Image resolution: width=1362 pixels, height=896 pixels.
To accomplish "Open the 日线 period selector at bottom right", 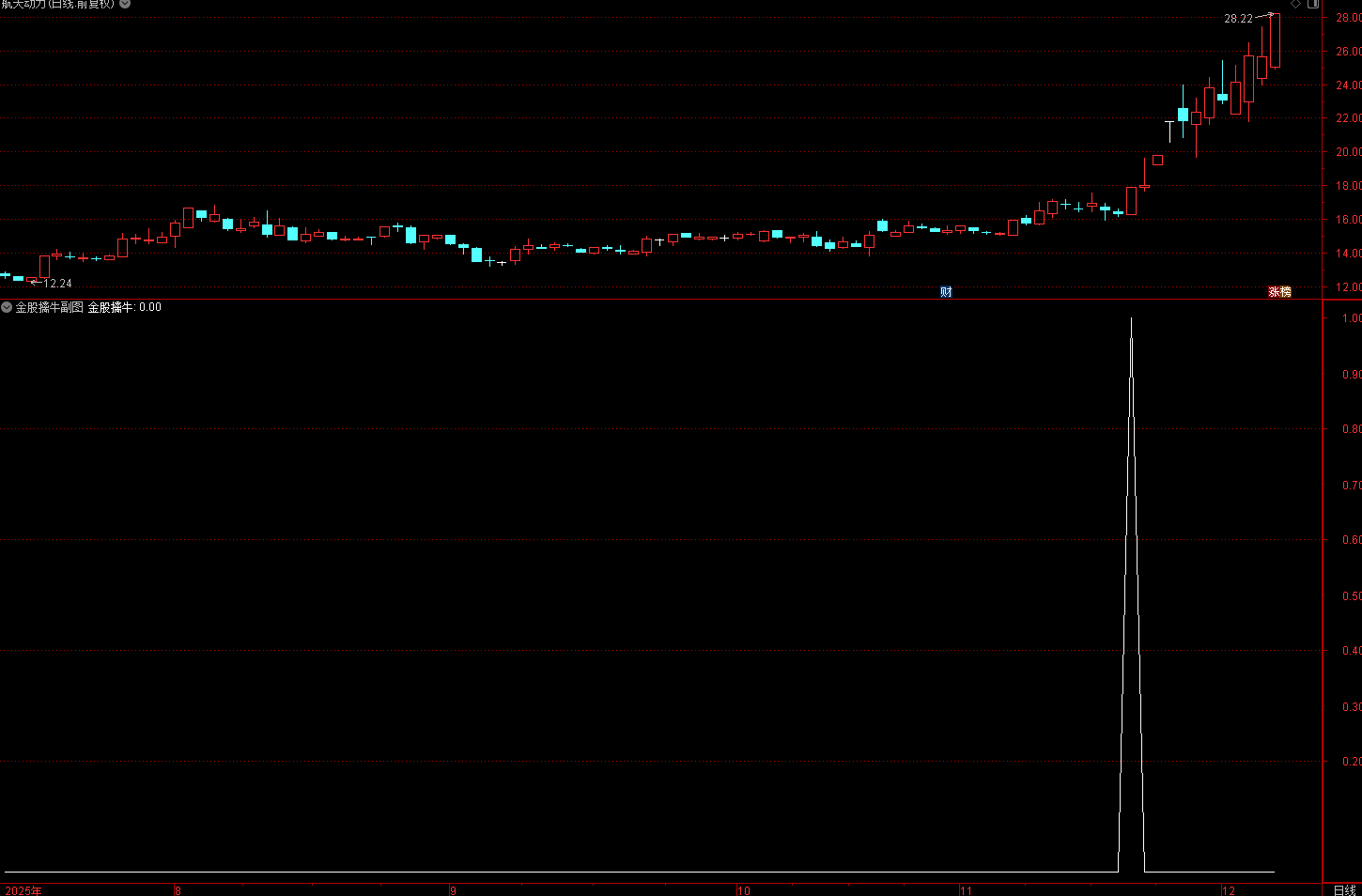I will [x=1344, y=889].
